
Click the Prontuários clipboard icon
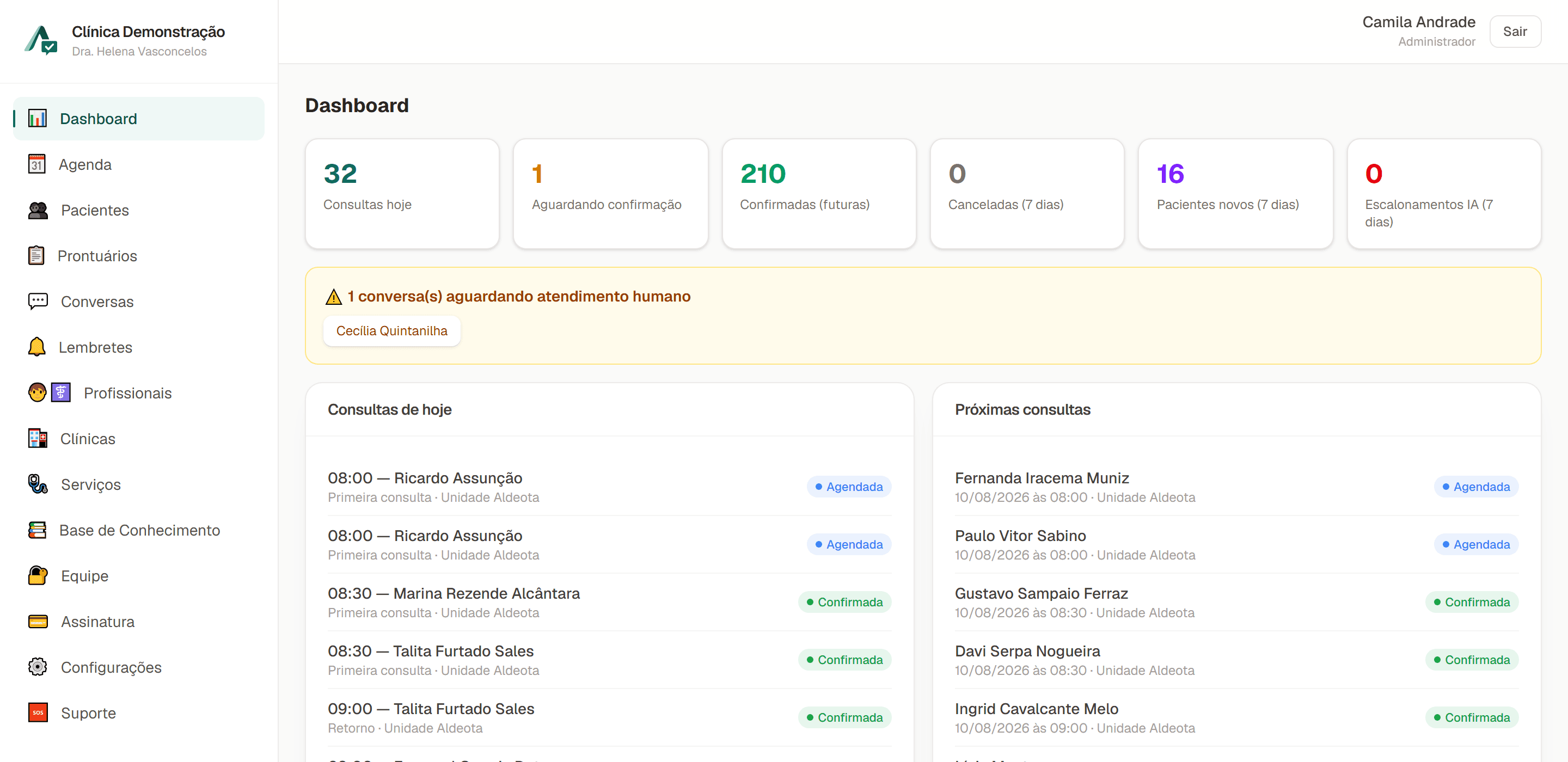36,256
